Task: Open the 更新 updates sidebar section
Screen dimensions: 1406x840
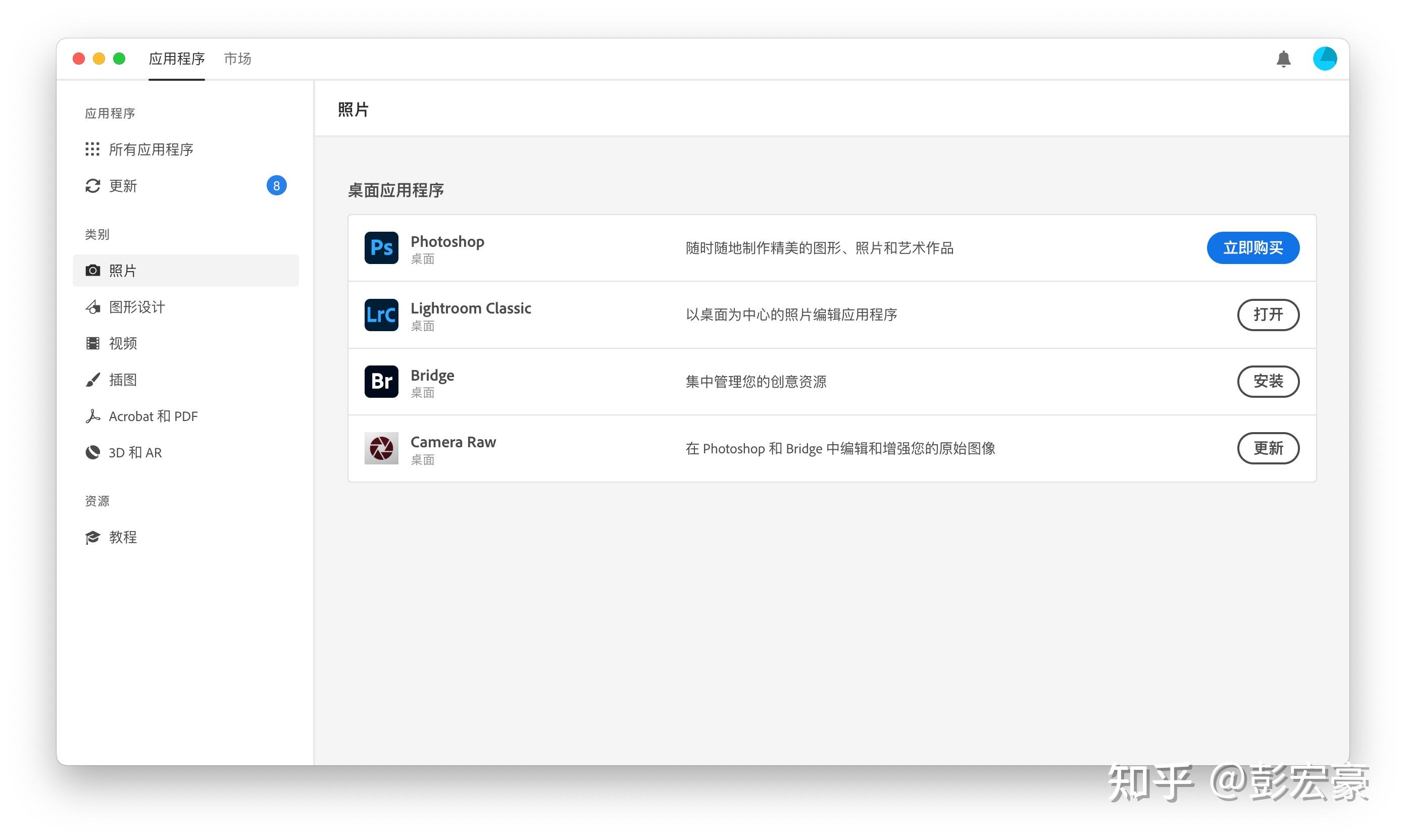Action: [x=123, y=186]
